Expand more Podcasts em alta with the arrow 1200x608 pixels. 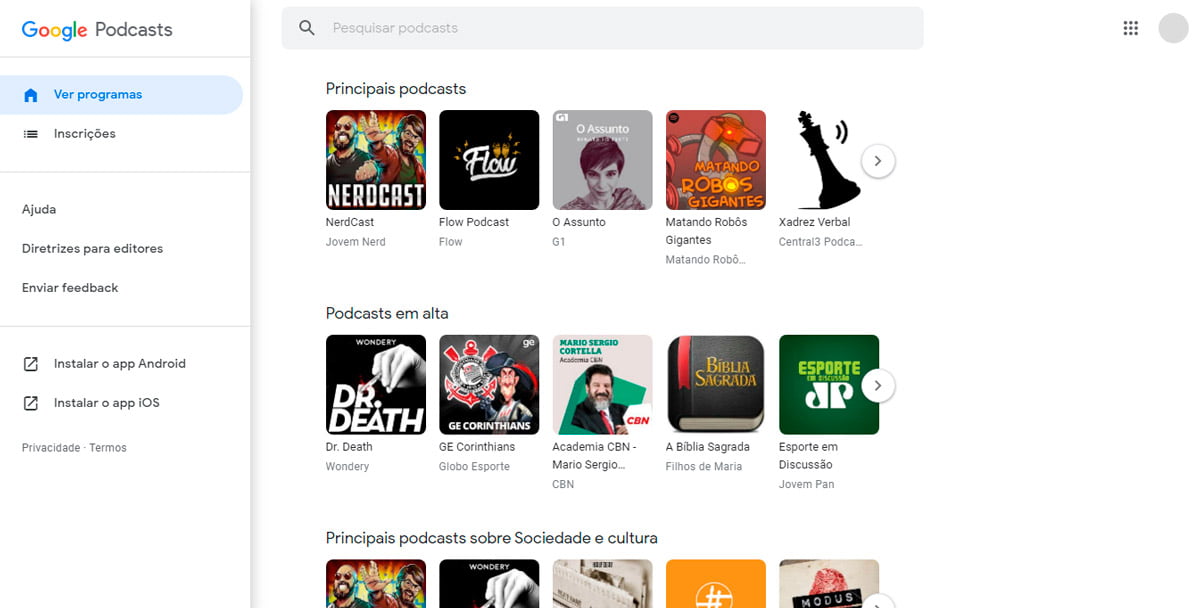click(x=877, y=384)
